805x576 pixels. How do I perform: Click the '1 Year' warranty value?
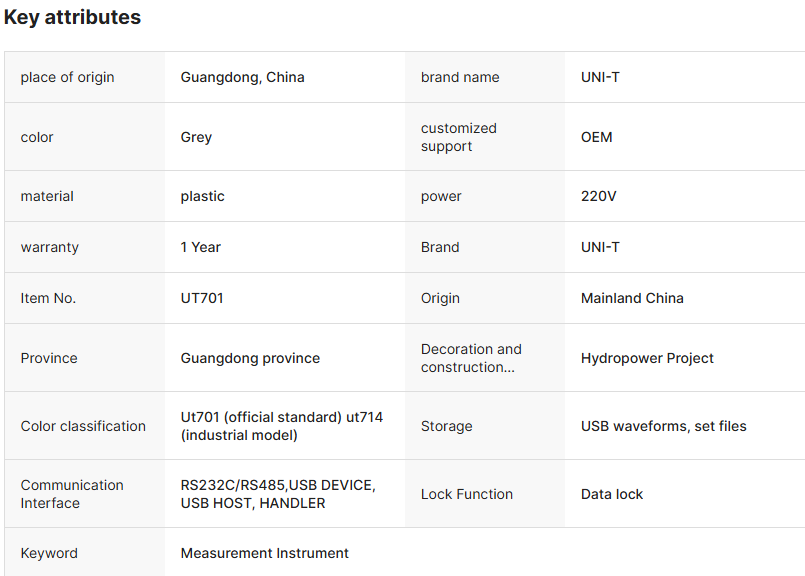(200, 247)
